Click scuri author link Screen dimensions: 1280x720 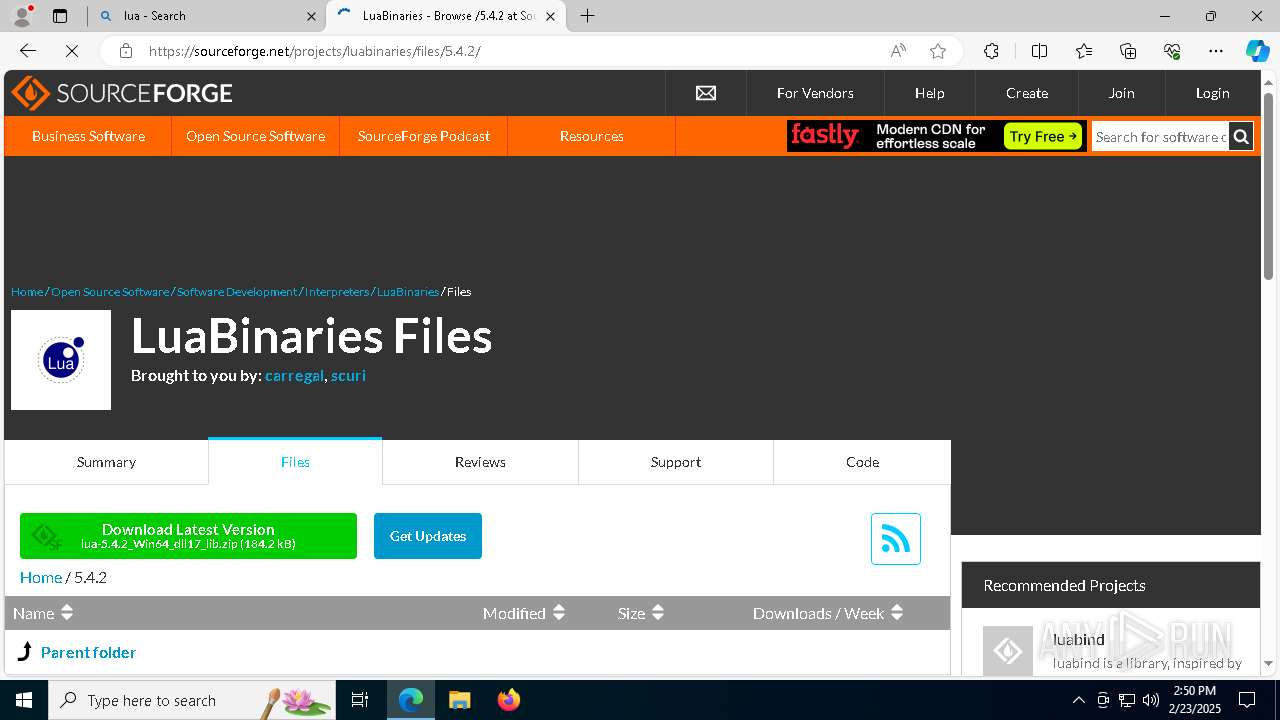click(348, 376)
